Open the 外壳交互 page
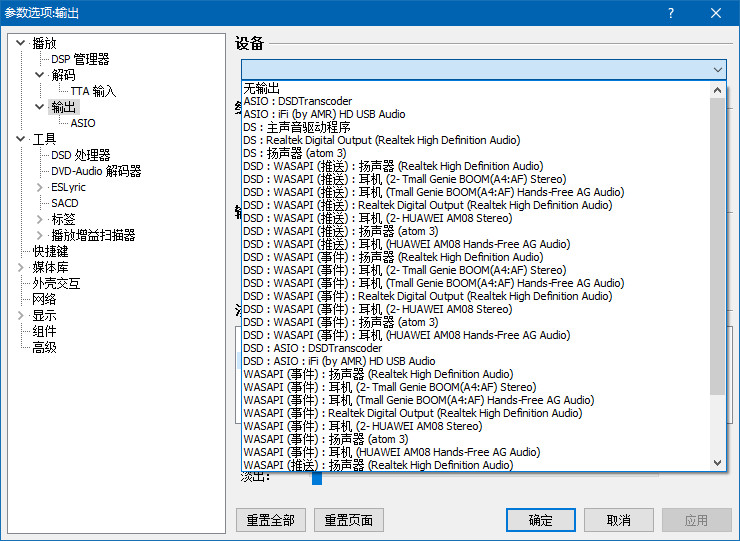 [56, 283]
